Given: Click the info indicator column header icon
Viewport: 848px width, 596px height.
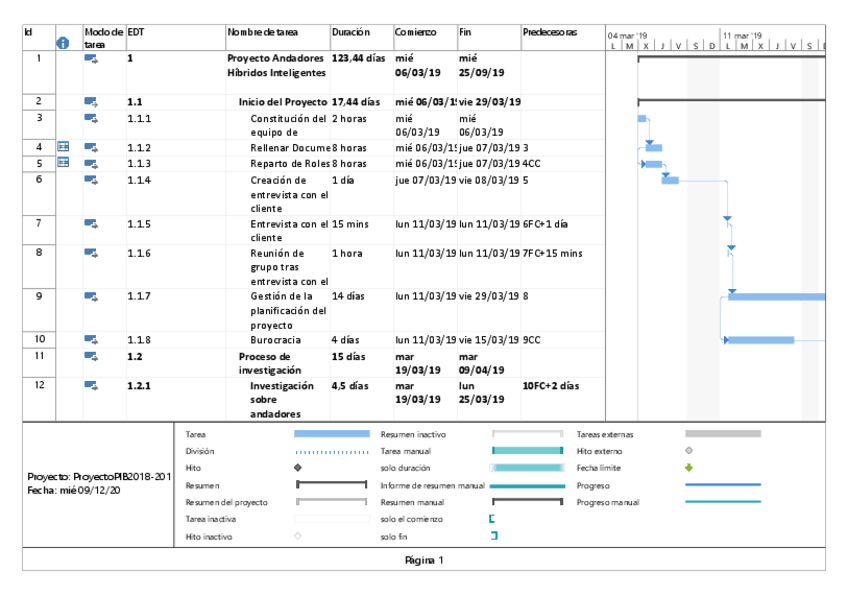Looking at the screenshot, I should click(x=62, y=43).
